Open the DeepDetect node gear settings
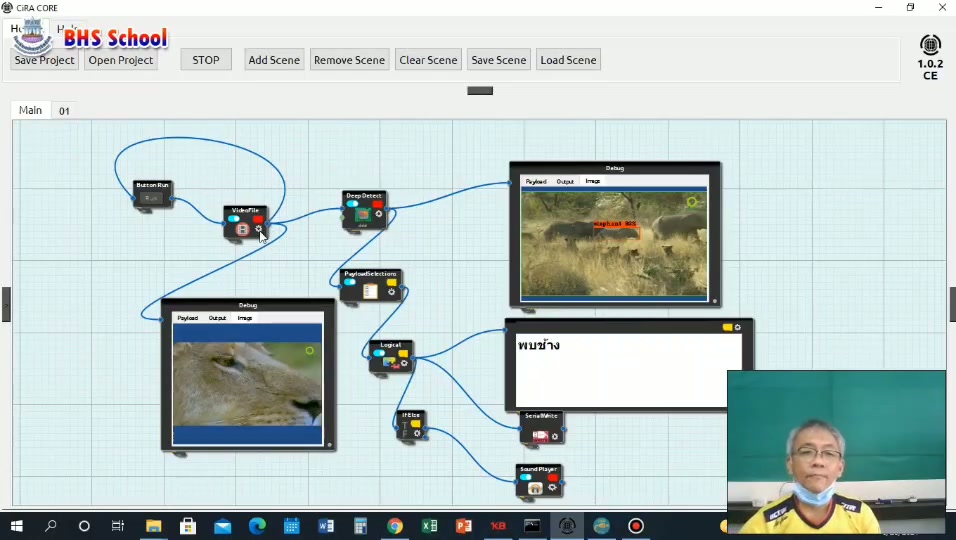 click(x=379, y=214)
